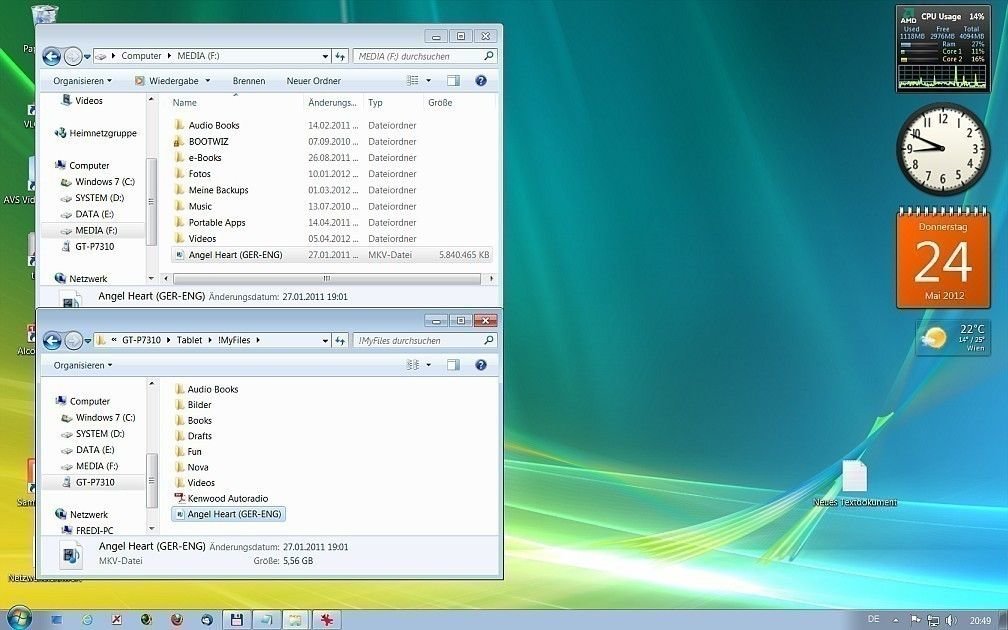Click Tablet in the !MyFiles breadcrumb path
The height and width of the screenshot is (630, 1008).
[189, 340]
